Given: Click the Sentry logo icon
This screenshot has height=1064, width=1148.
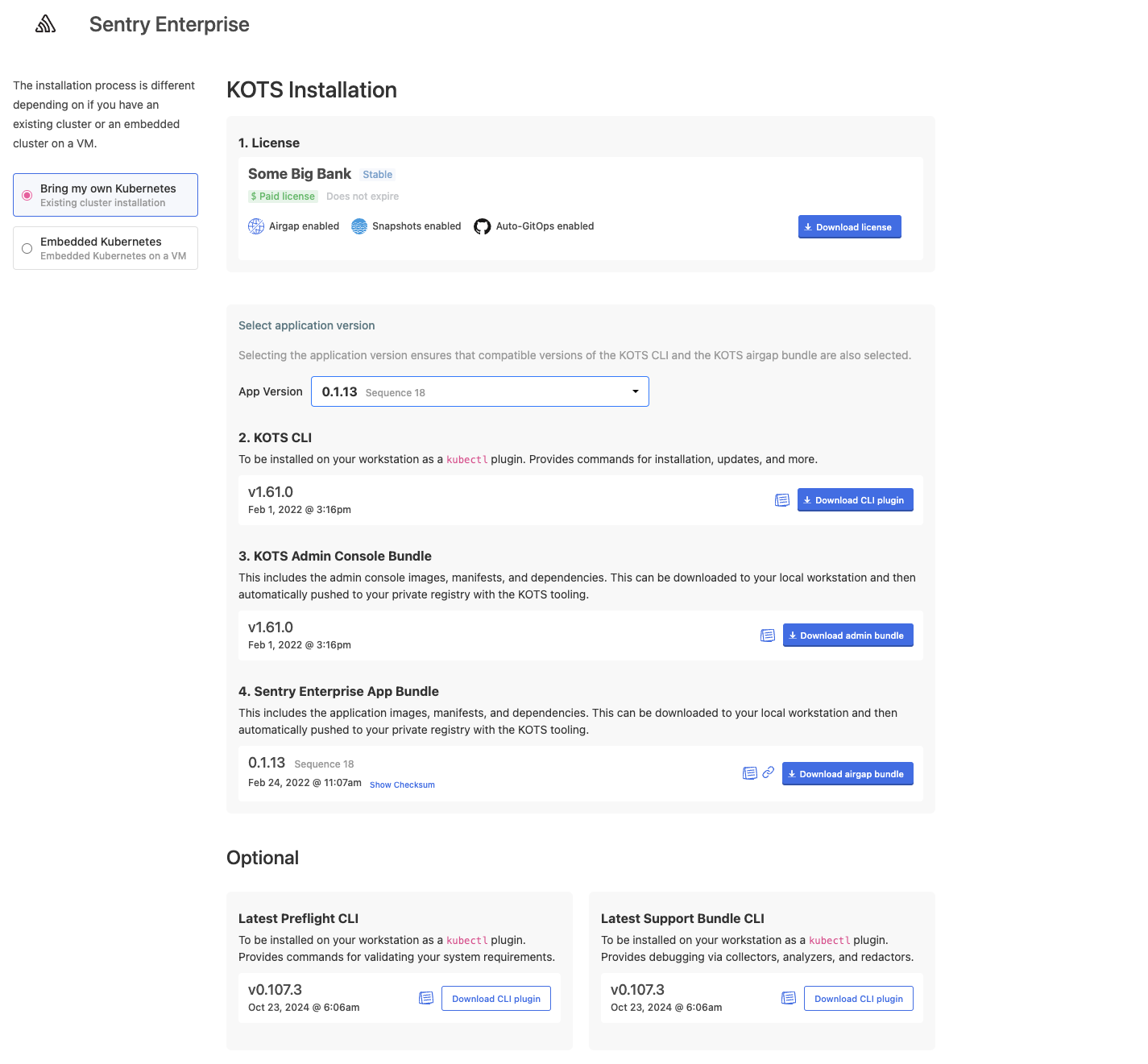Looking at the screenshot, I should click(x=46, y=24).
